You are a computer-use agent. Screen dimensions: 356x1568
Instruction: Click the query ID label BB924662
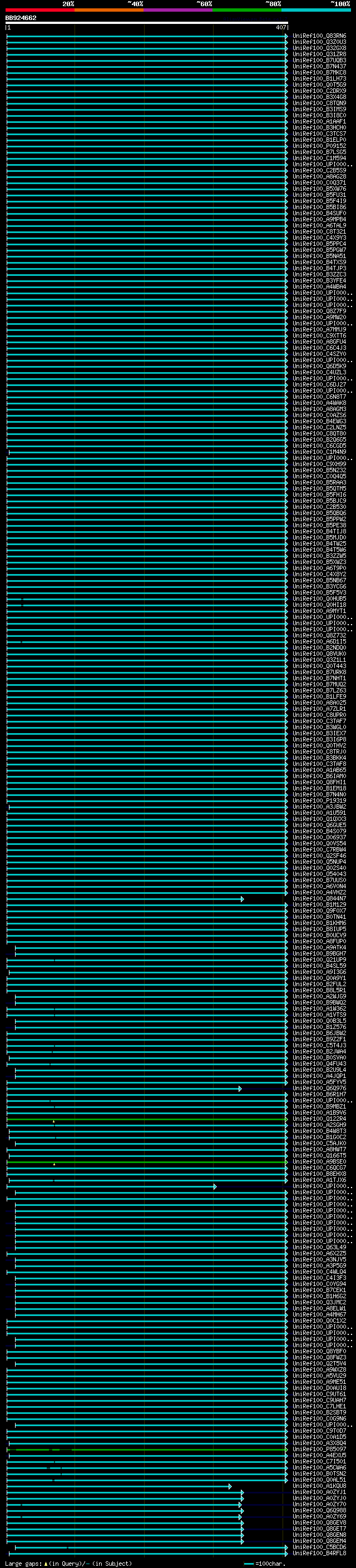click(21, 18)
